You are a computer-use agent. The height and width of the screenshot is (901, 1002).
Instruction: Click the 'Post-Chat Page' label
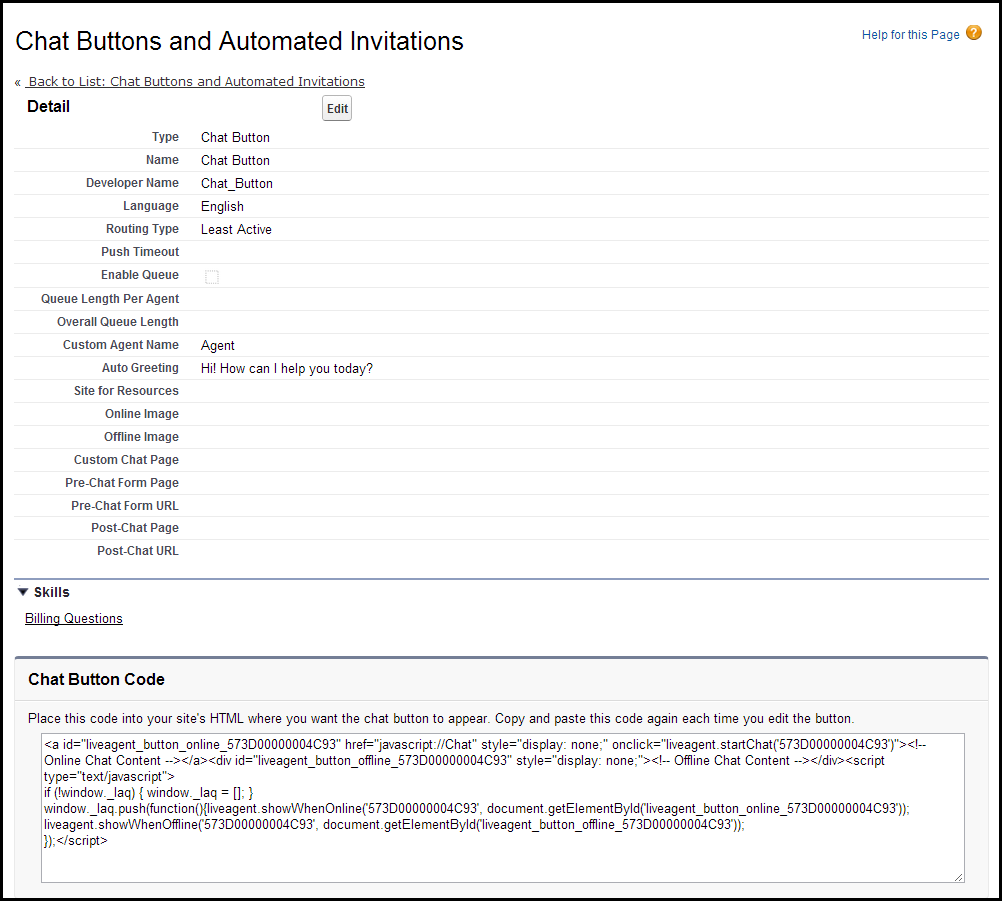(135, 528)
